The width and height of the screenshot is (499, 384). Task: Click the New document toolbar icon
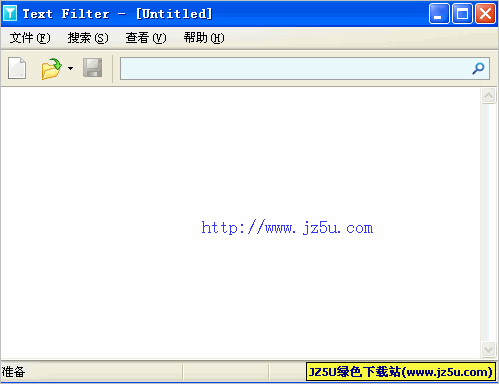[x=17, y=68]
